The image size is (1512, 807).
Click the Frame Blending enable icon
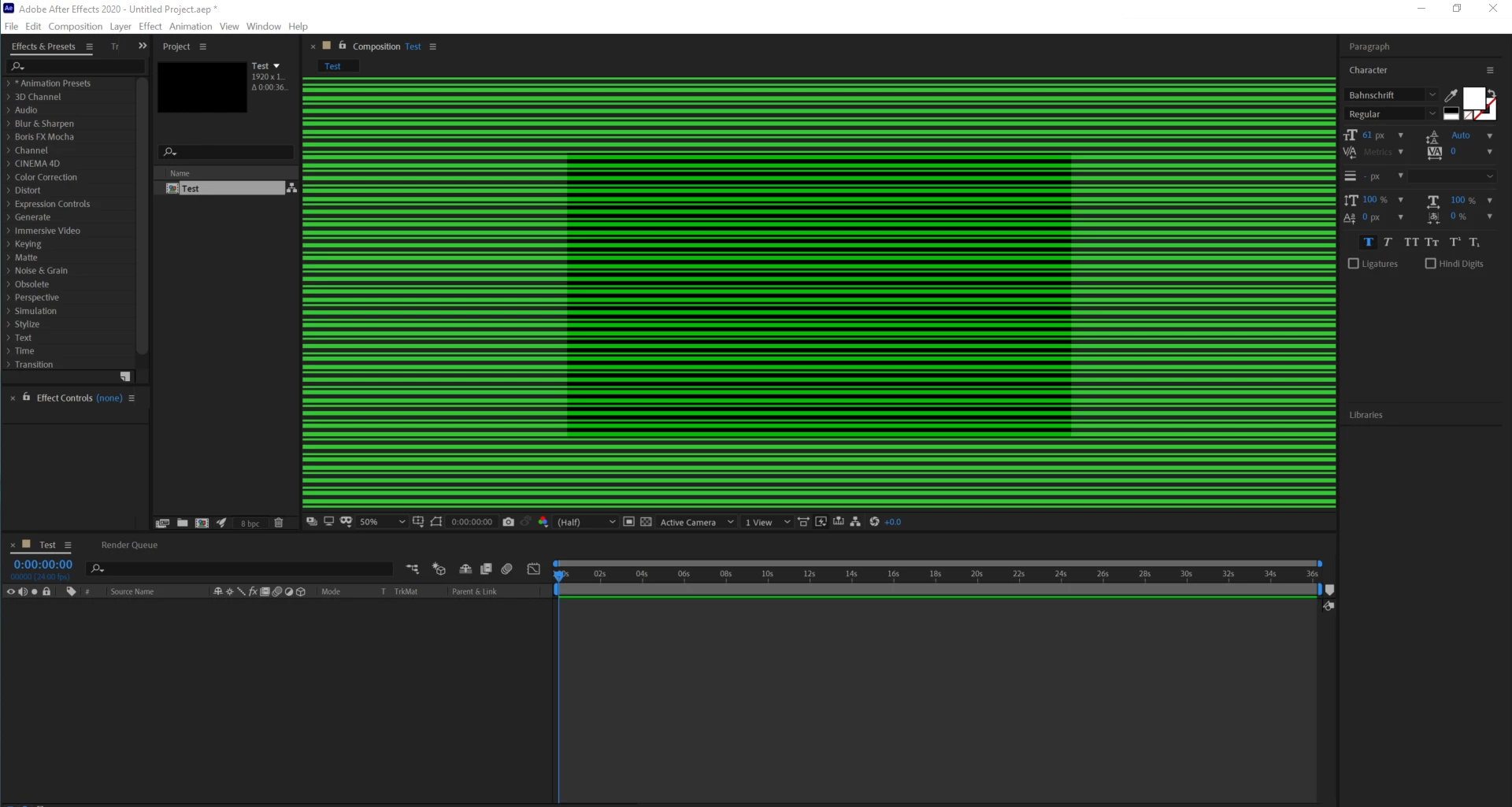pos(486,568)
